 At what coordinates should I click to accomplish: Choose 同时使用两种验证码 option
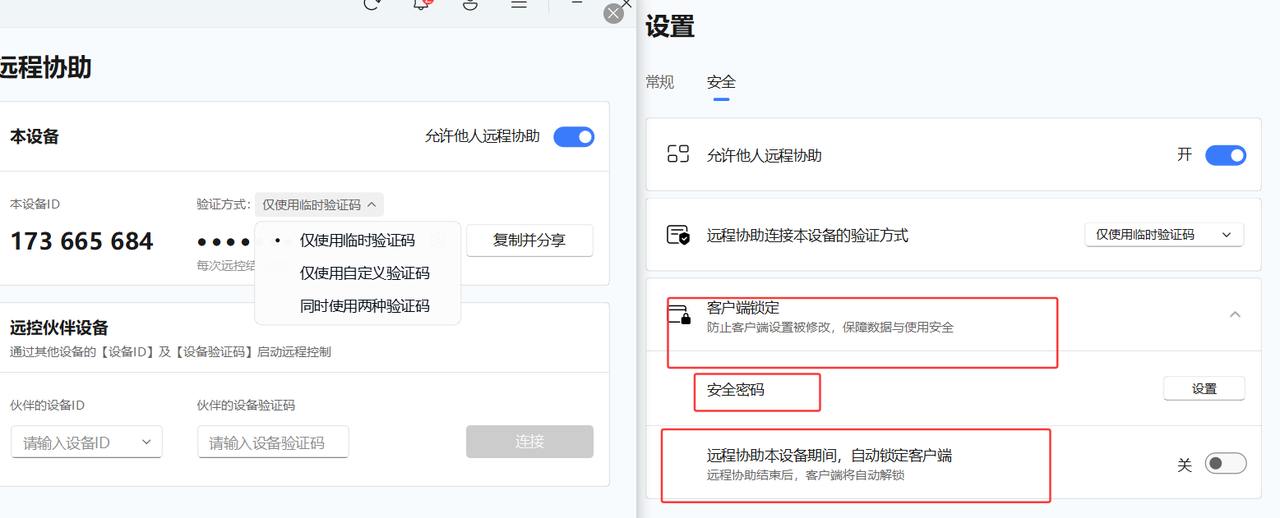pyautogui.click(x=364, y=306)
